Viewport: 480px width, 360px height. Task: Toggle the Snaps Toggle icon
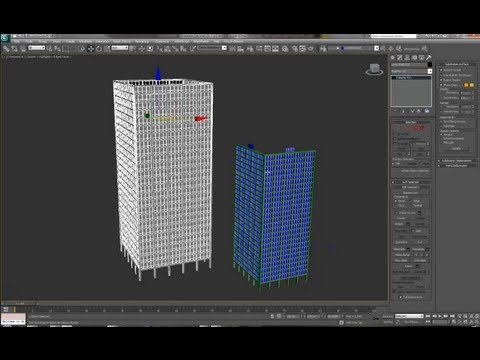pyautogui.click(x=160, y=49)
